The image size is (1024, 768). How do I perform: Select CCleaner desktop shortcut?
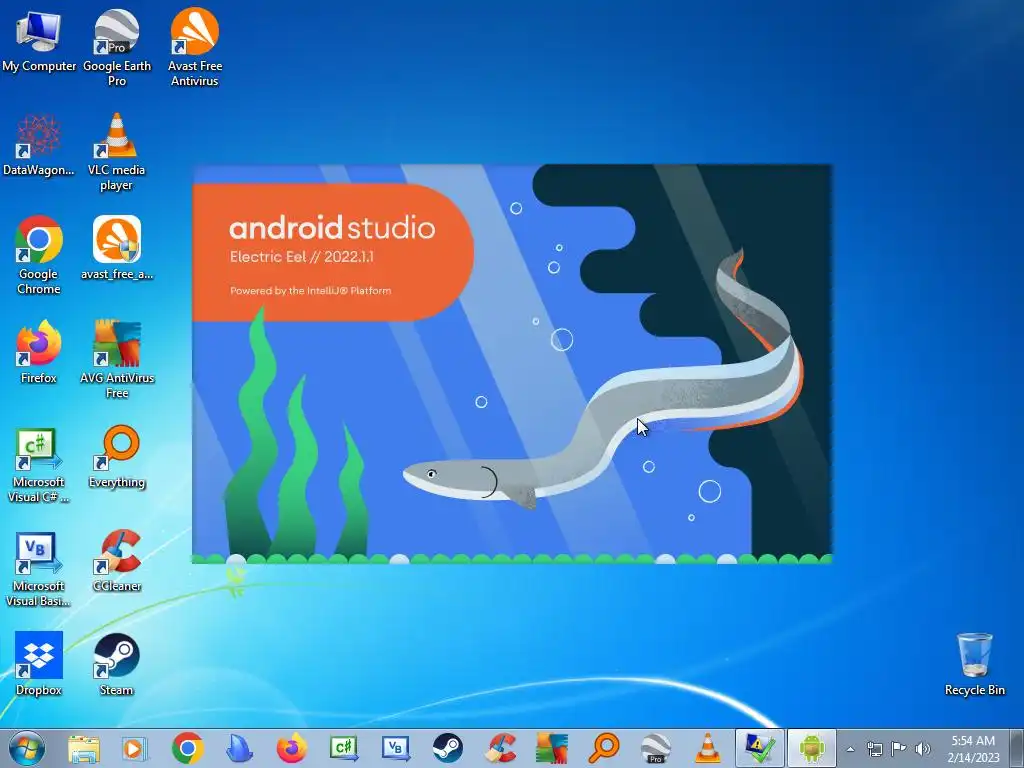point(117,560)
